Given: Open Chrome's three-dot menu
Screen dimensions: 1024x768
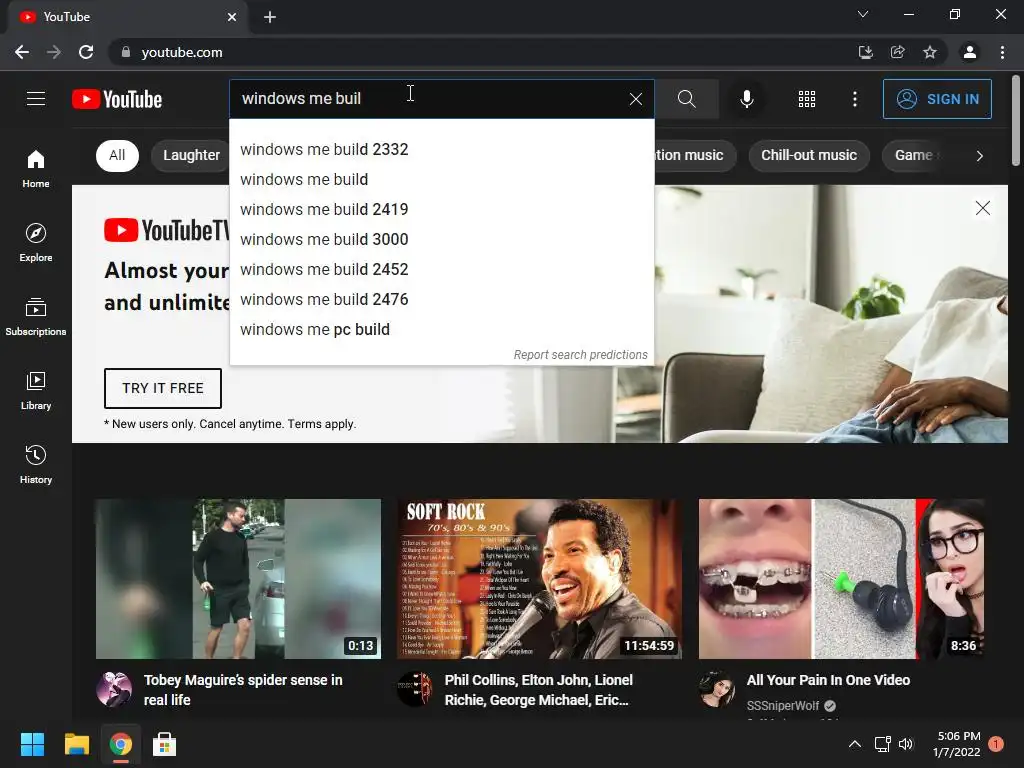Looking at the screenshot, I should point(1002,52).
